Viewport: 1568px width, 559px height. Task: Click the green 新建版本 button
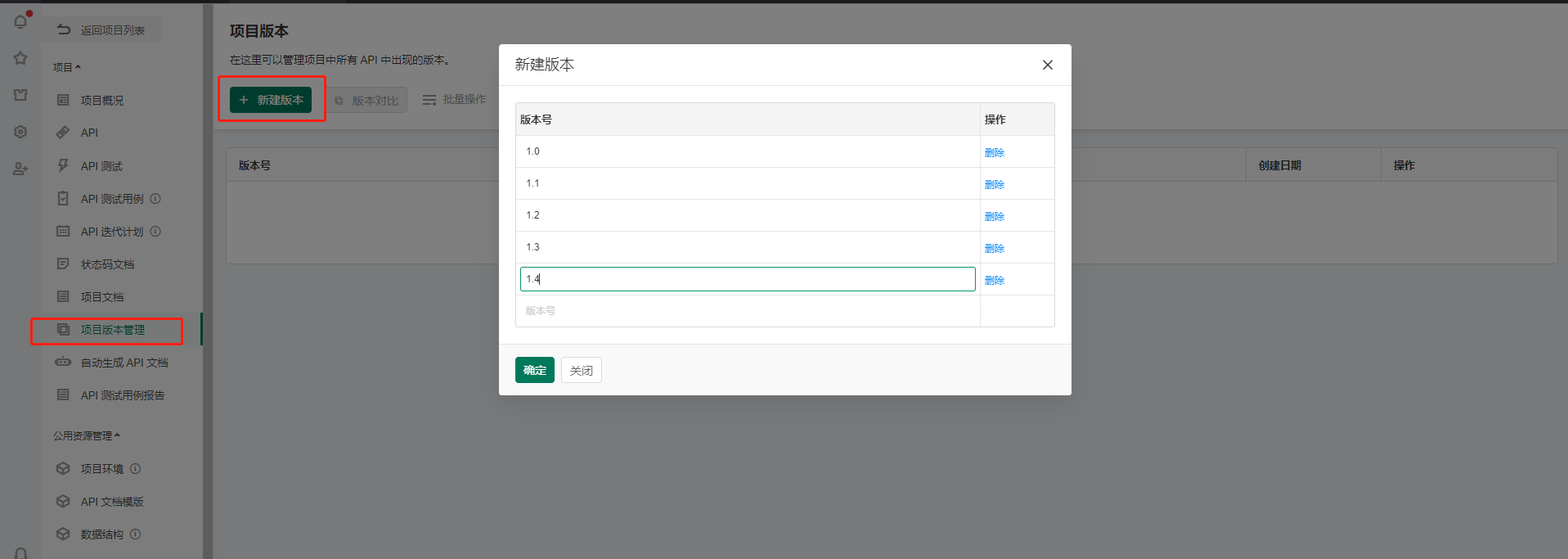271,100
